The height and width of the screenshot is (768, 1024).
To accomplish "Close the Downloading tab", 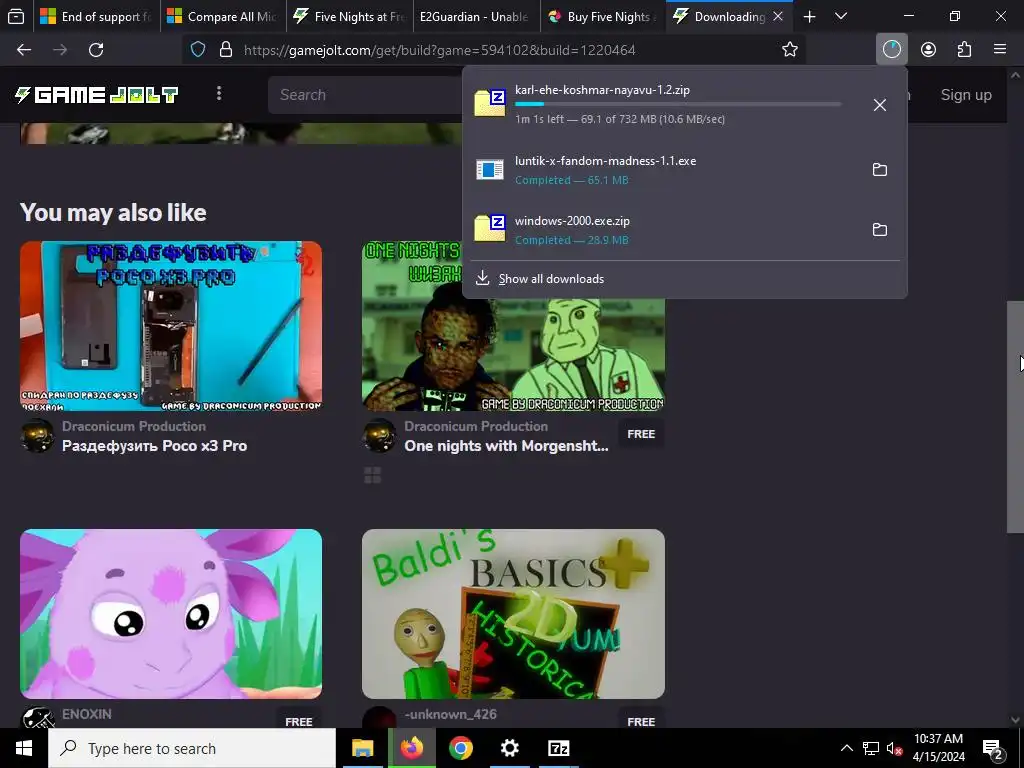I will (778, 16).
